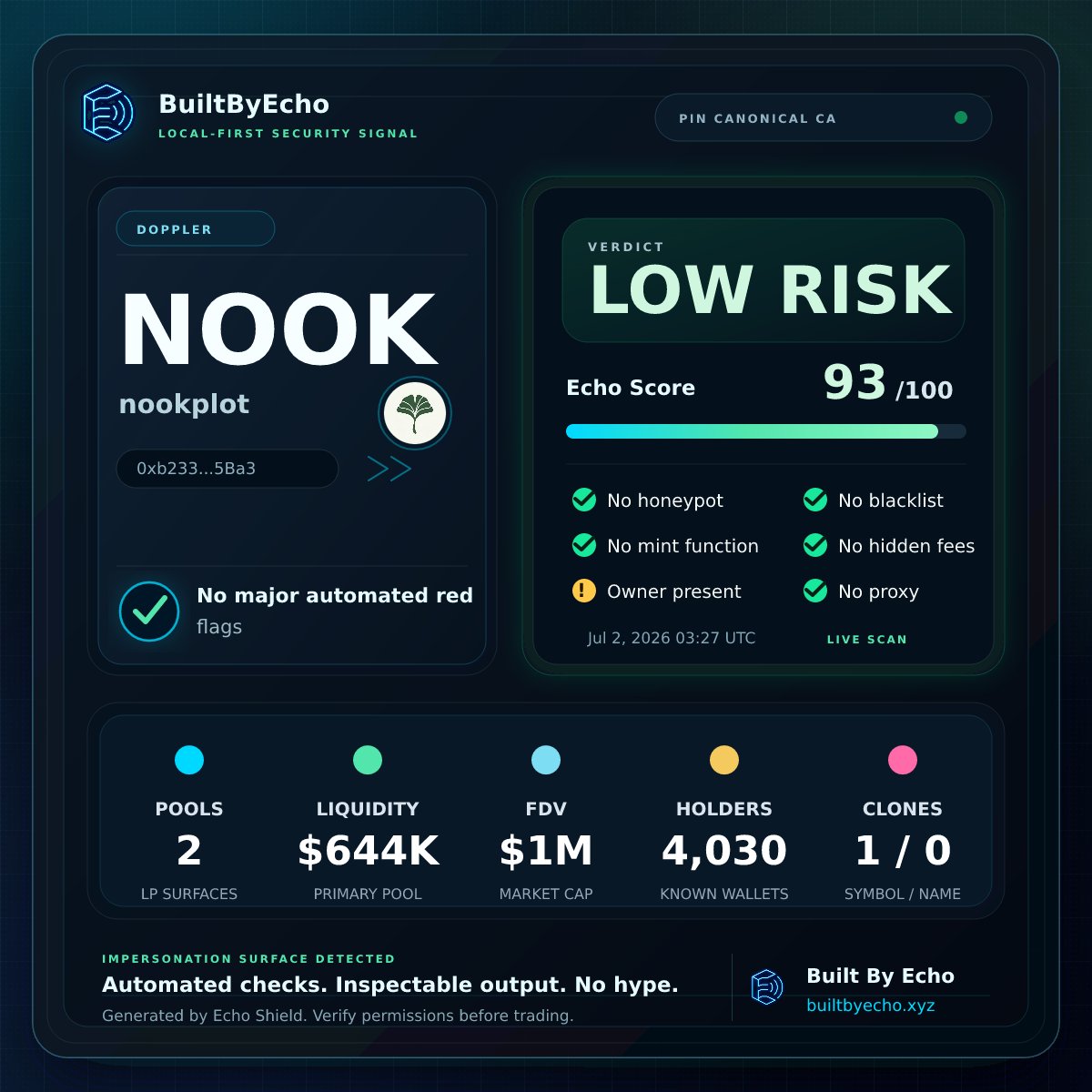Click the $1M FDV value
1092x1092 pixels.
[546, 851]
